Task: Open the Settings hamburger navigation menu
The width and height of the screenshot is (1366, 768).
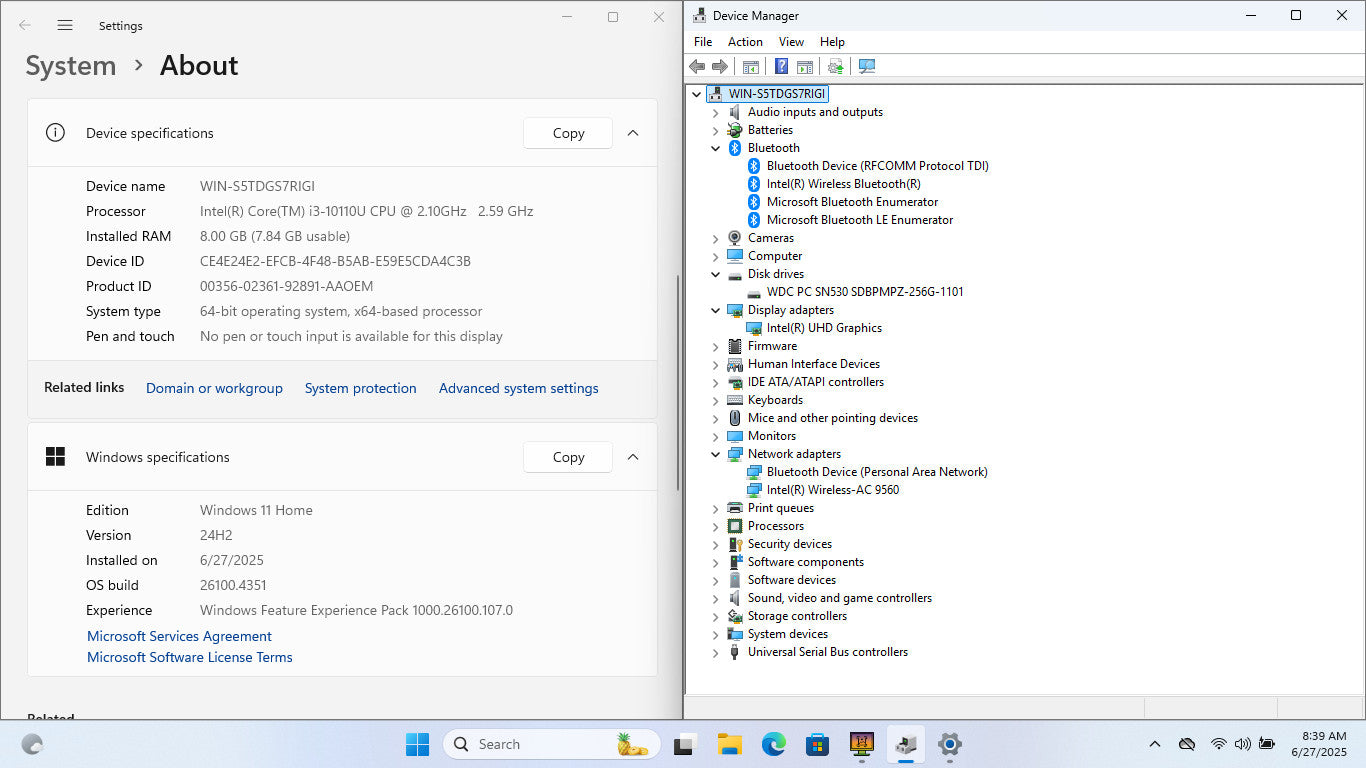Action: tap(65, 25)
